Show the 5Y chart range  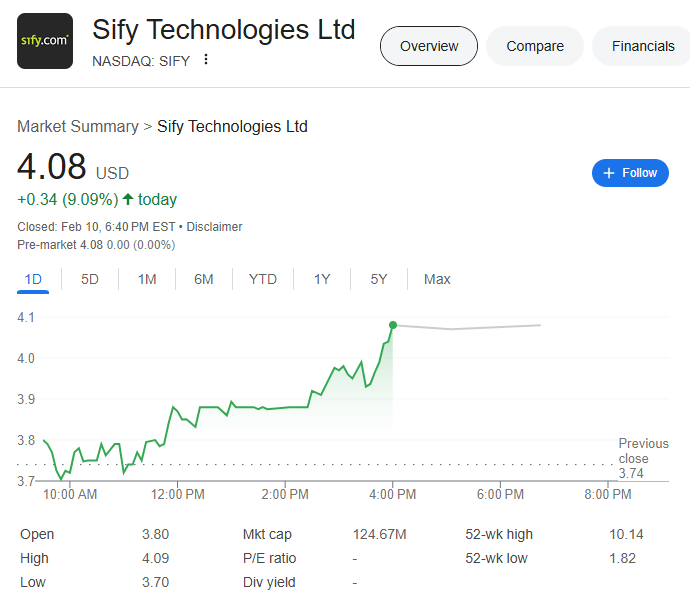click(x=379, y=279)
